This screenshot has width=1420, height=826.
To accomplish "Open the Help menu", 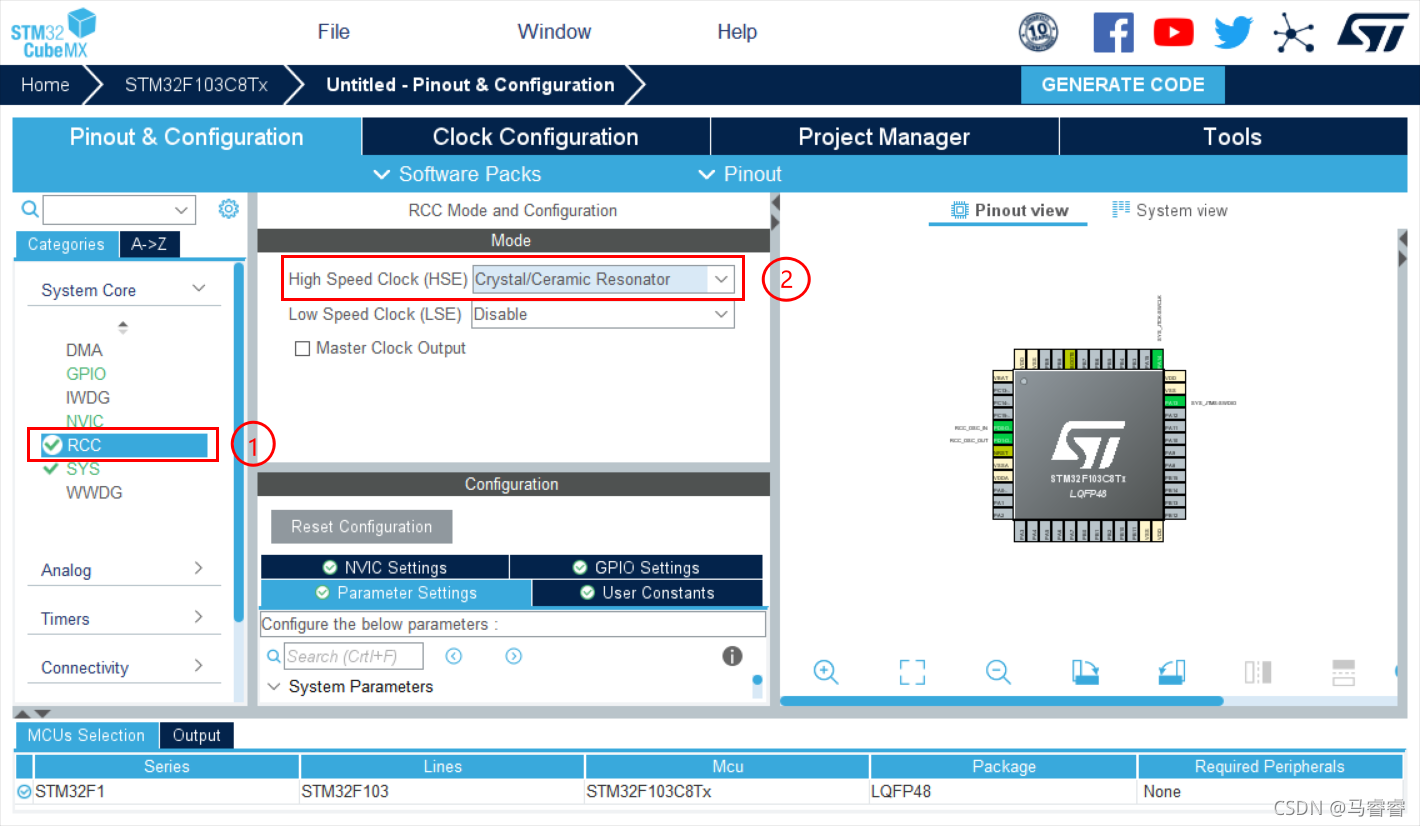I will coord(737,31).
